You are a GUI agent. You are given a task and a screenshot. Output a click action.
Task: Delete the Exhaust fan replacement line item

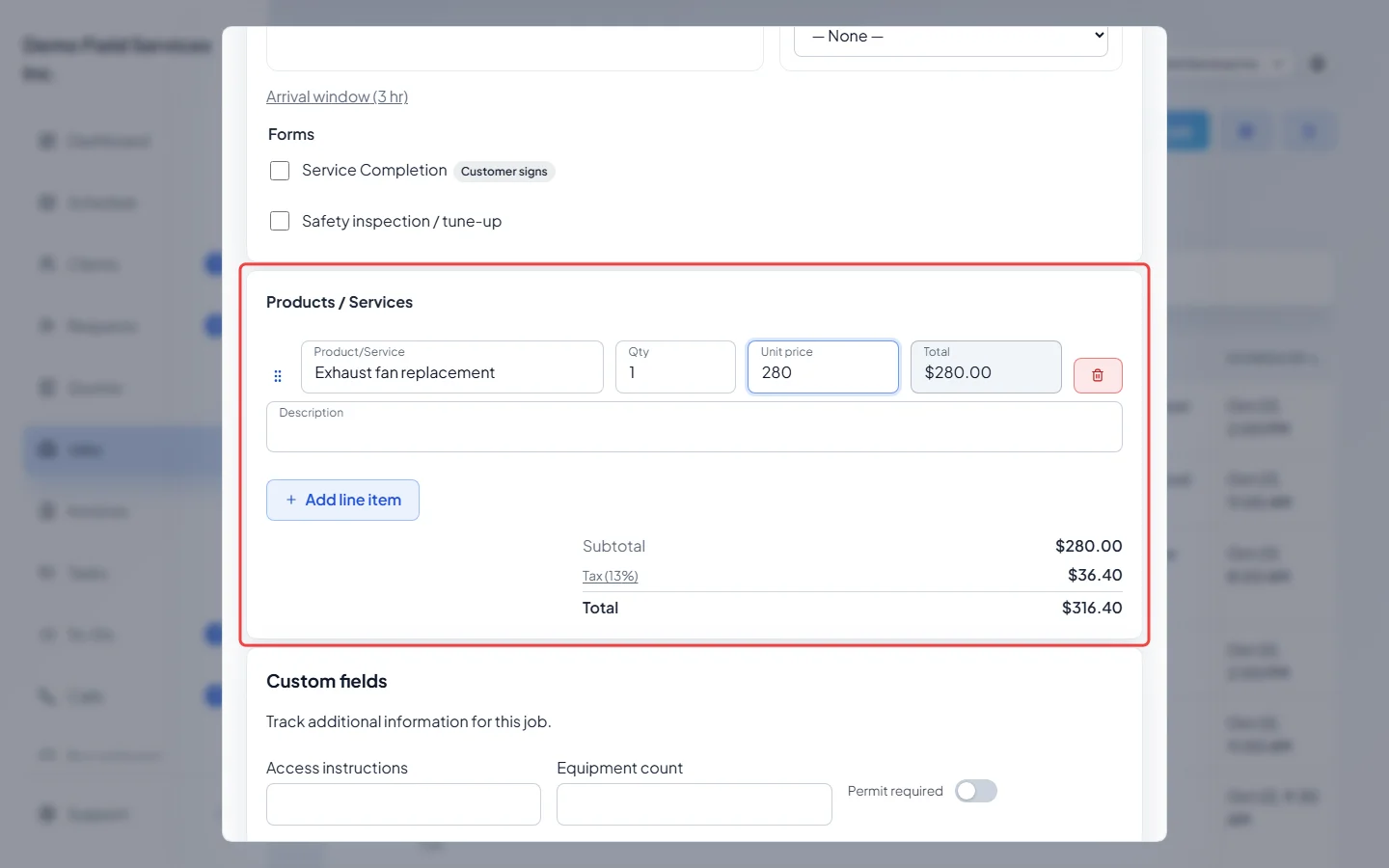(1098, 375)
